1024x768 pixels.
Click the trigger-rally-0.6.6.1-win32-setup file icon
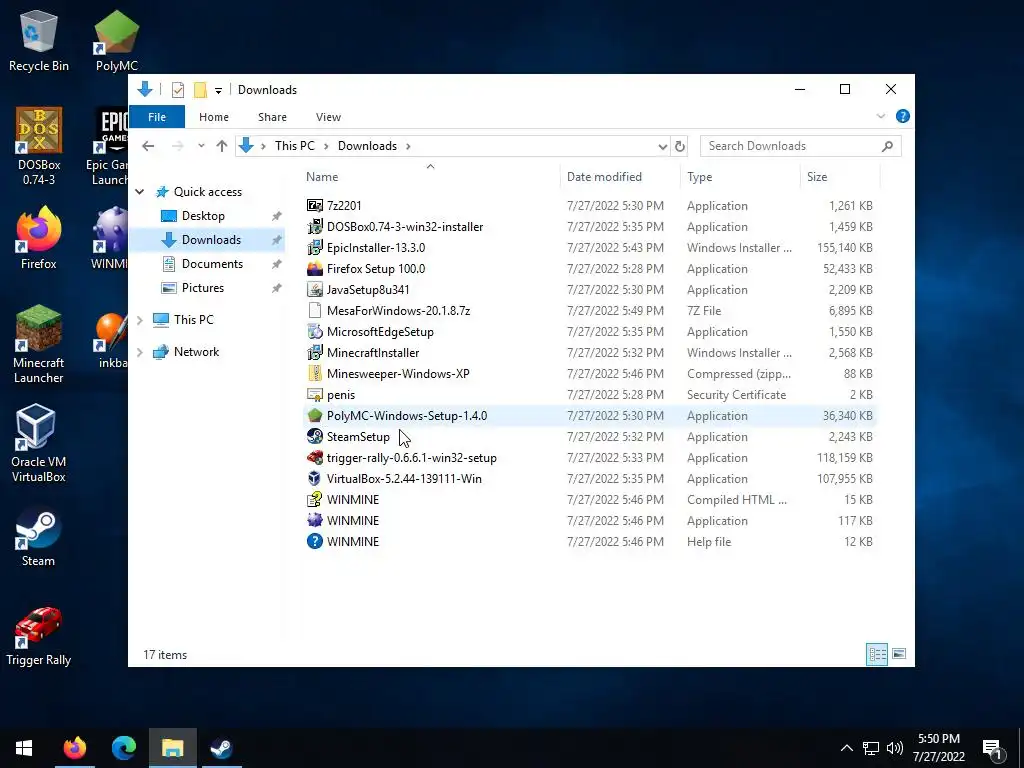(315, 458)
